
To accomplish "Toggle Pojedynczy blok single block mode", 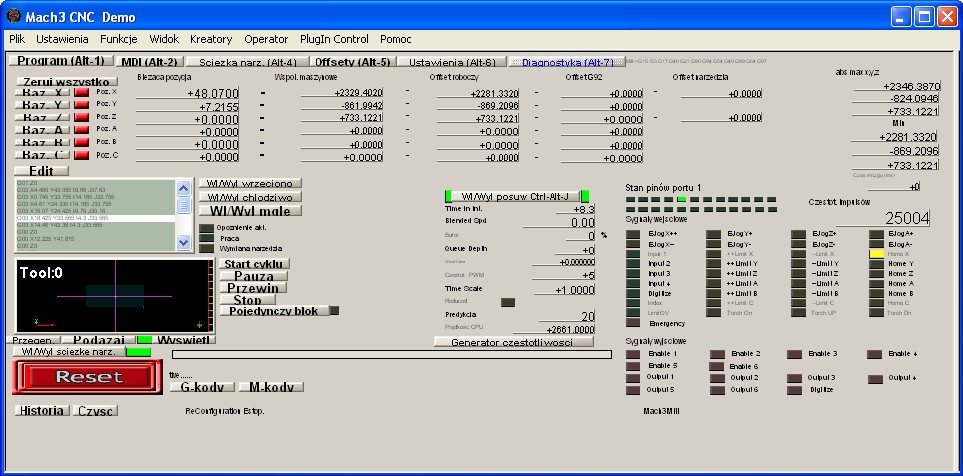I will [273, 311].
